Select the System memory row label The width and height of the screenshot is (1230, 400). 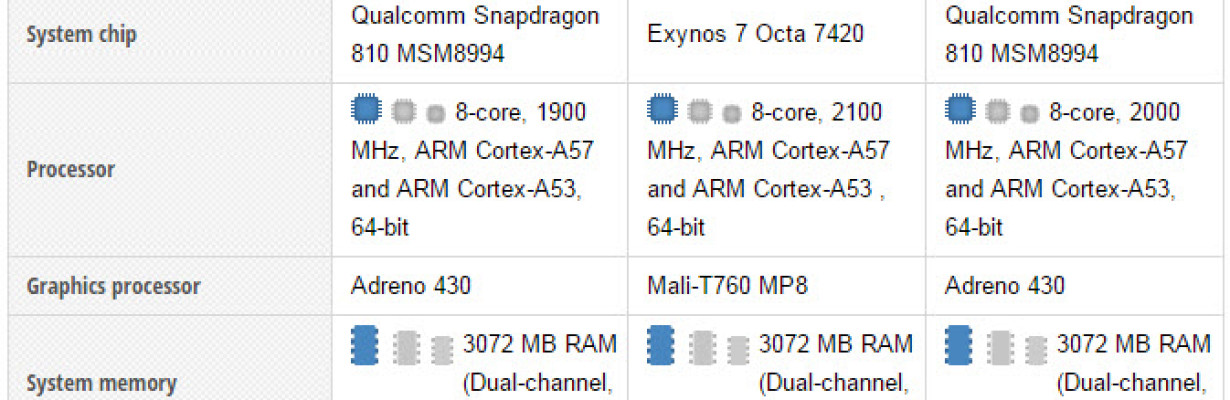[101, 383]
